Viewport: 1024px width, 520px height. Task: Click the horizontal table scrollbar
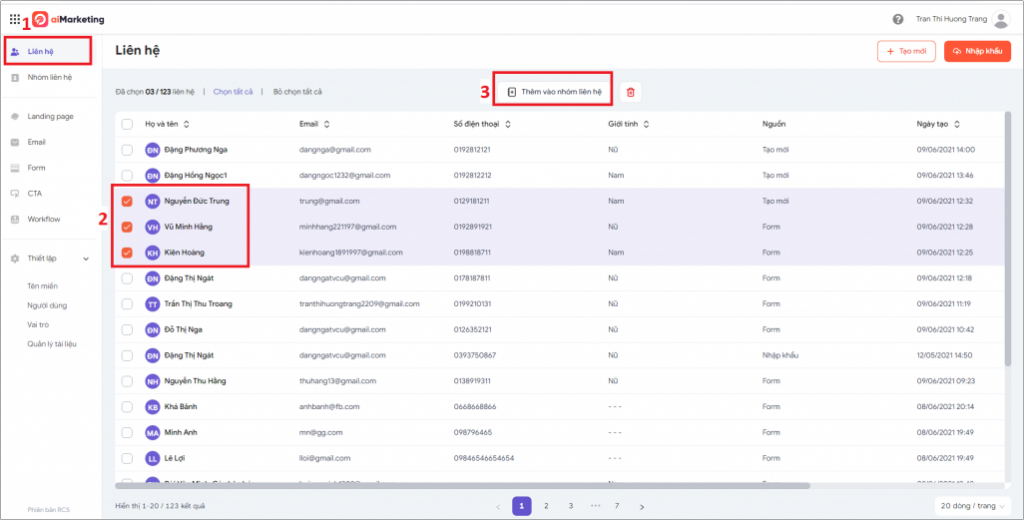(462, 486)
